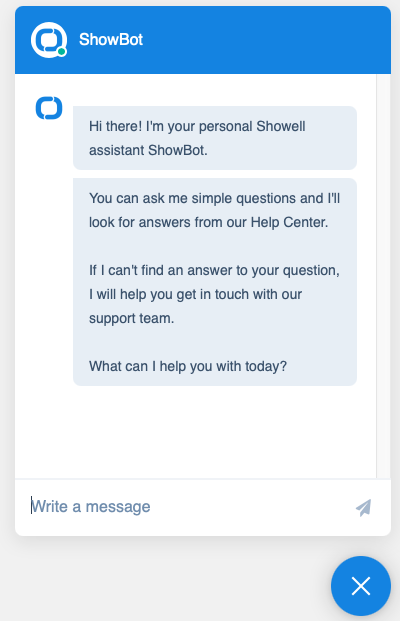Click the green online status dot
The image size is (400, 621).
click(x=61, y=52)
